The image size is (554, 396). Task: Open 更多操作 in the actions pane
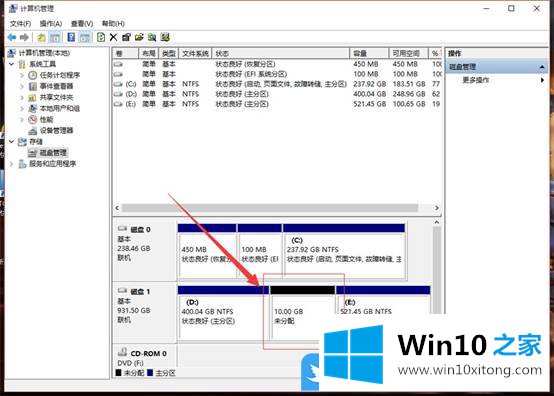(476, 80)
